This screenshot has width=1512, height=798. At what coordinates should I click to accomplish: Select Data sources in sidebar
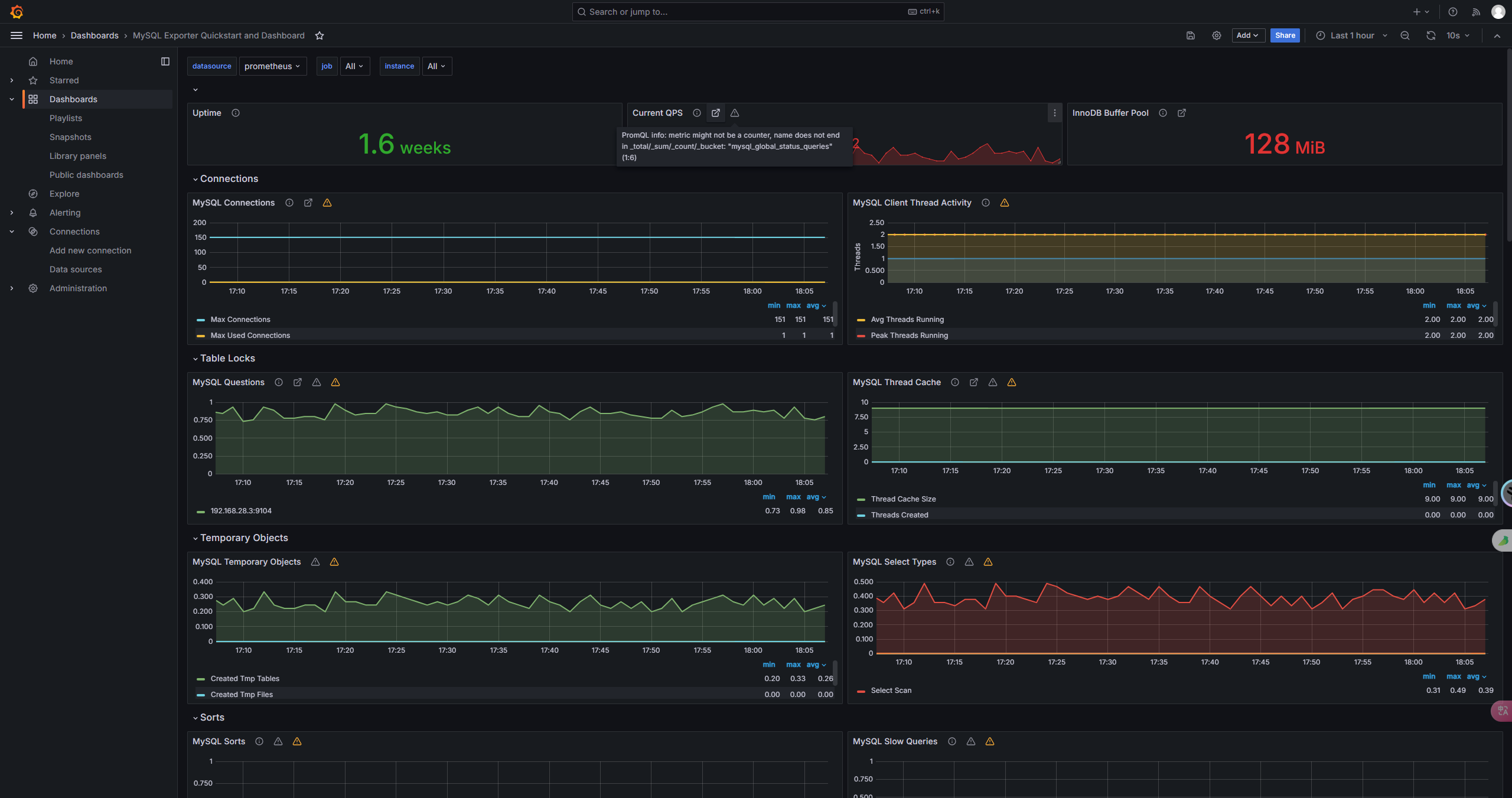[76, 269]
